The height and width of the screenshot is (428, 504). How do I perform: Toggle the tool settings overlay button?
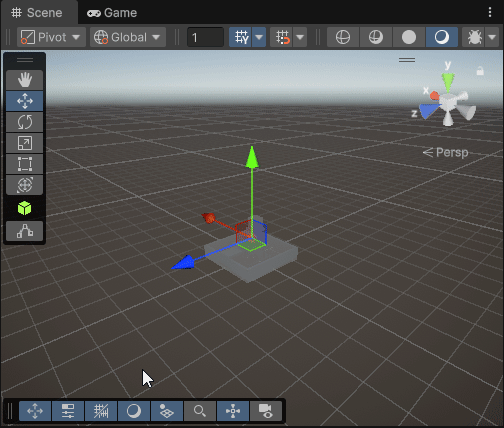click(x=68, y=411)
